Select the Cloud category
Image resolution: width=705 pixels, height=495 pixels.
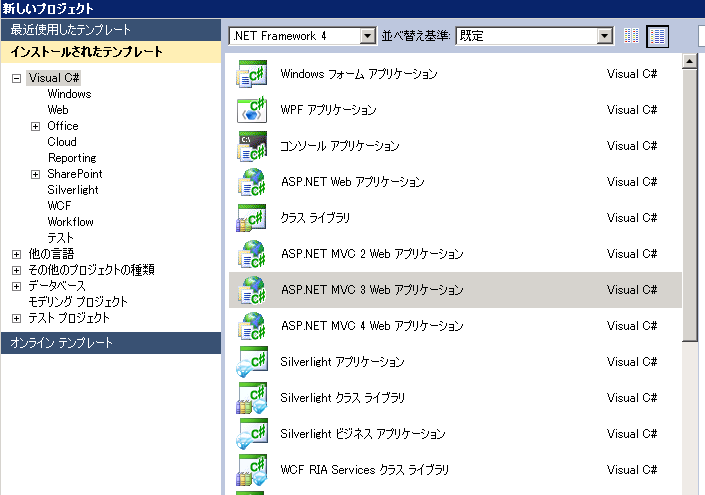click(62, 142)
